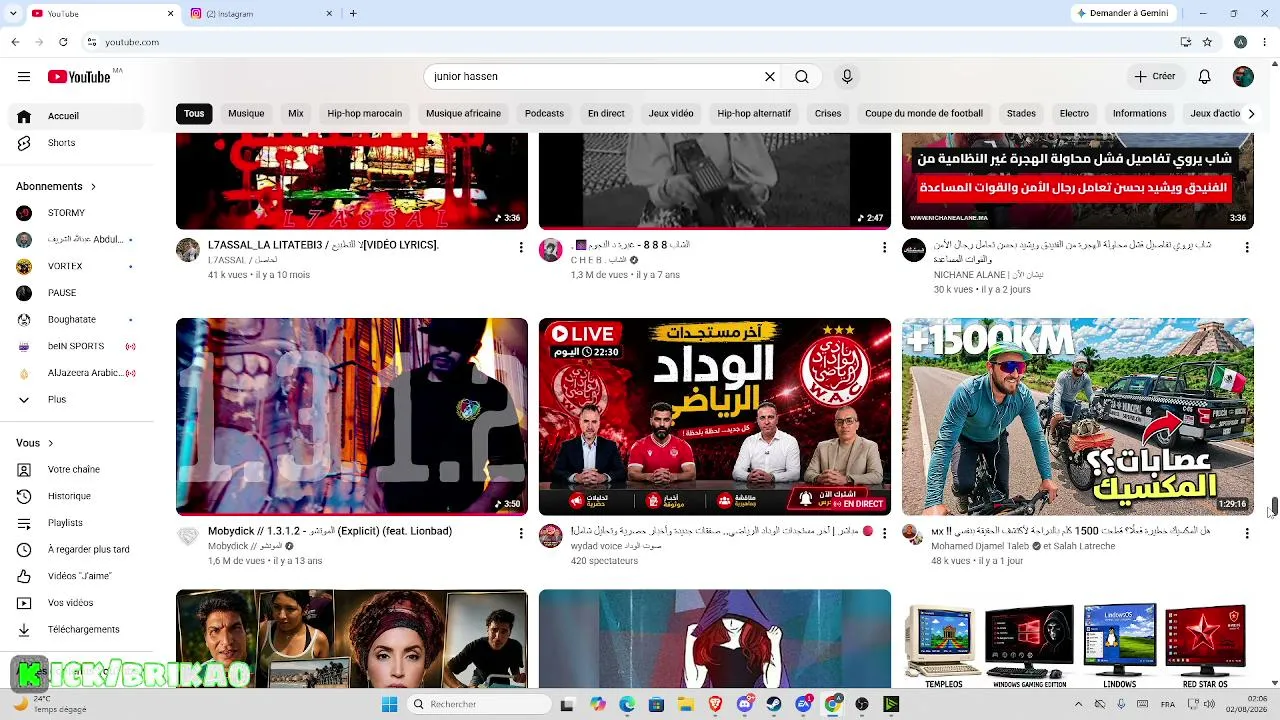Open the Instagram browser tab

point(260,14)
